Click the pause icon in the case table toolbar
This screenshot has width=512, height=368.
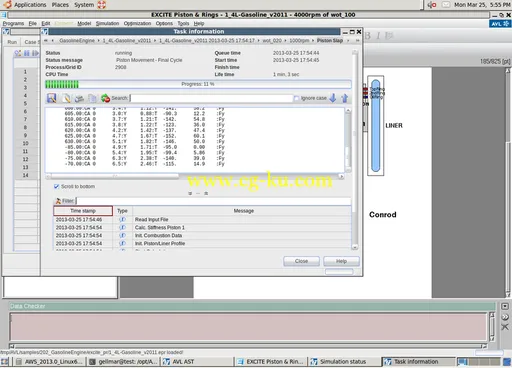point(27,53)
